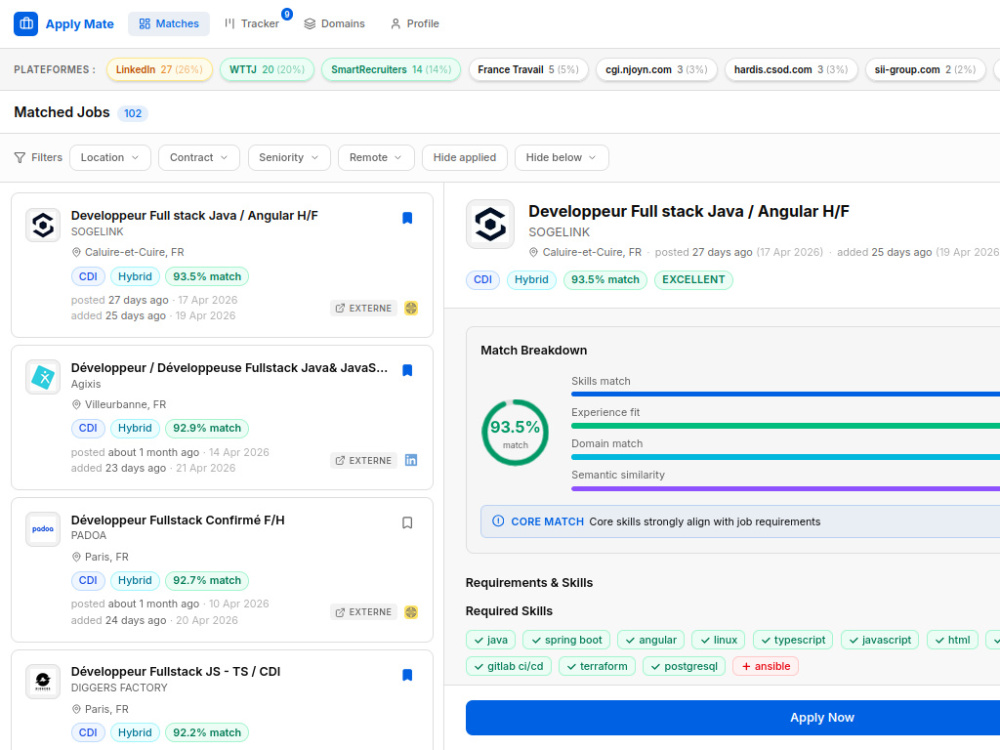Click the SOGELINK logo in detail panel

point(490,224)
